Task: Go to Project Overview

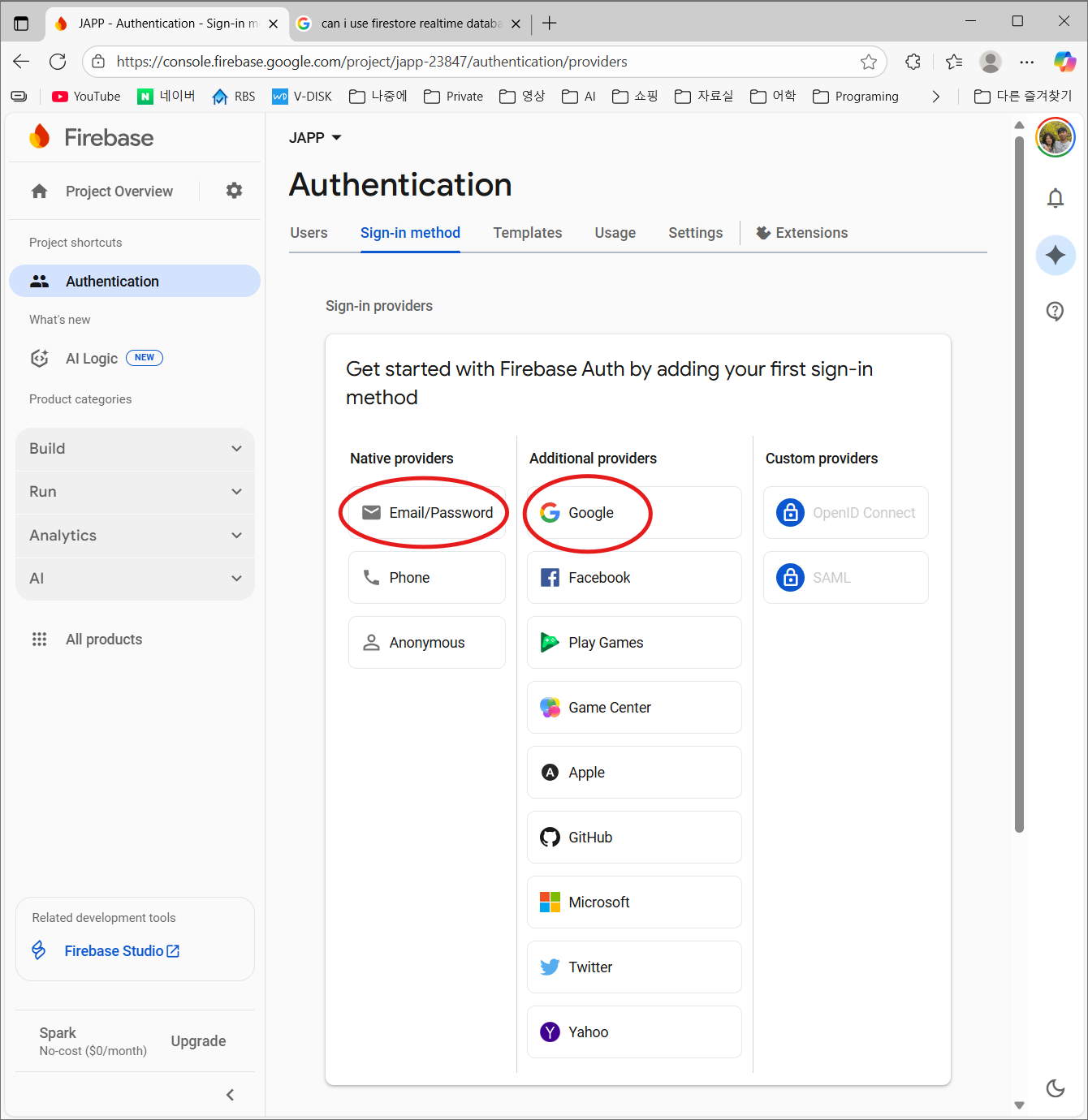Action: (102, 192)
